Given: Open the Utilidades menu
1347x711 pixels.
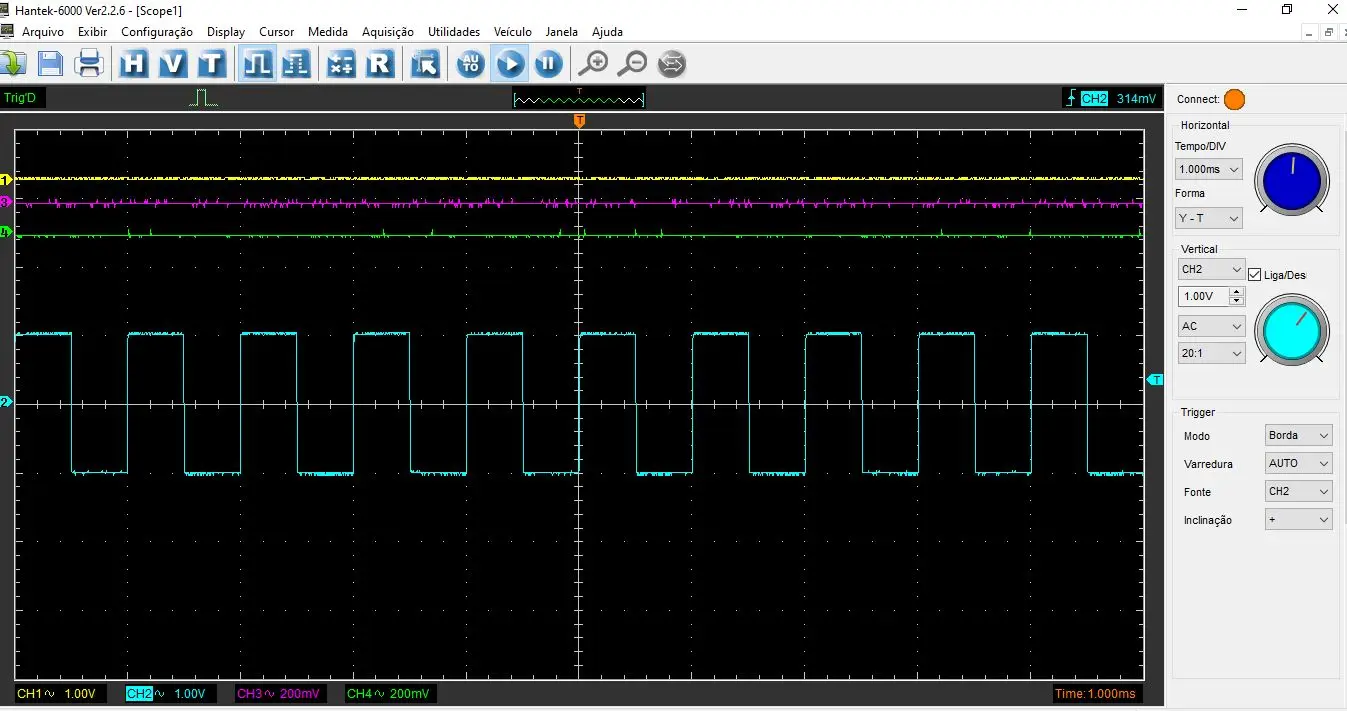Looking at the screenshot, I should [x=453, y=32].
